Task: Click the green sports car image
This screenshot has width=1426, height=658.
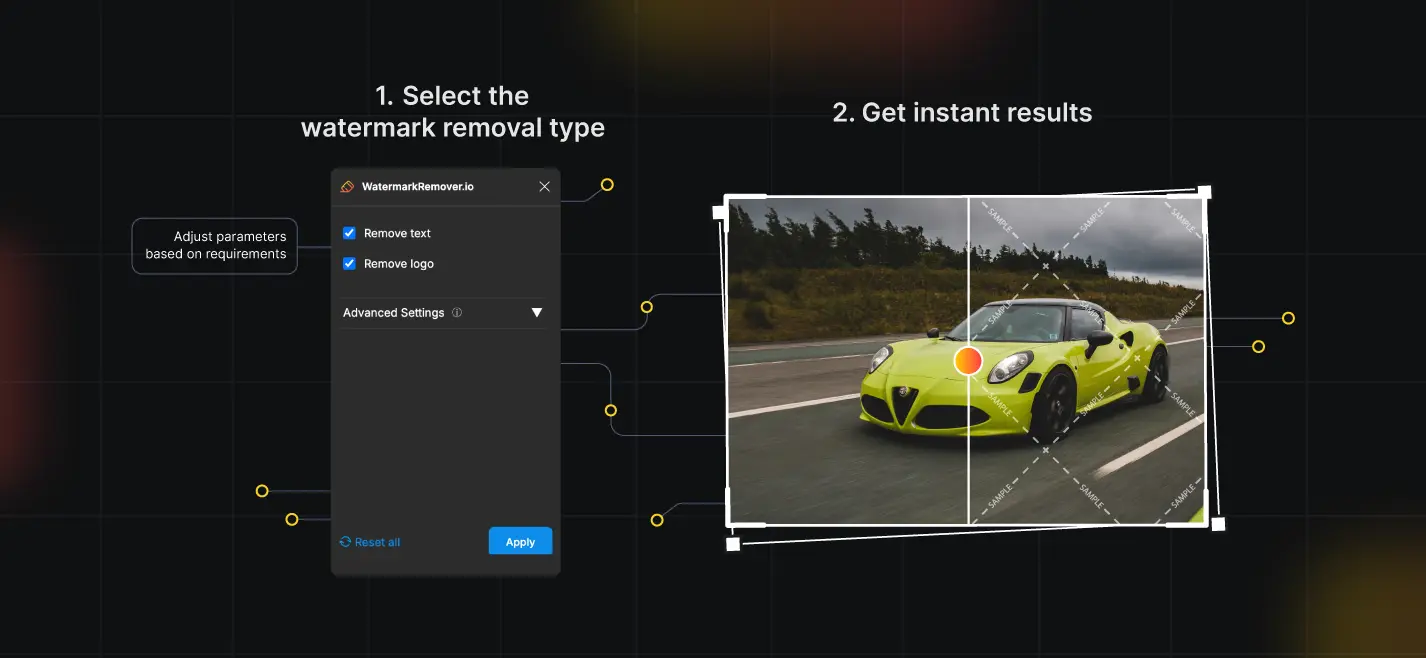Action: click(x=966, y=360)
